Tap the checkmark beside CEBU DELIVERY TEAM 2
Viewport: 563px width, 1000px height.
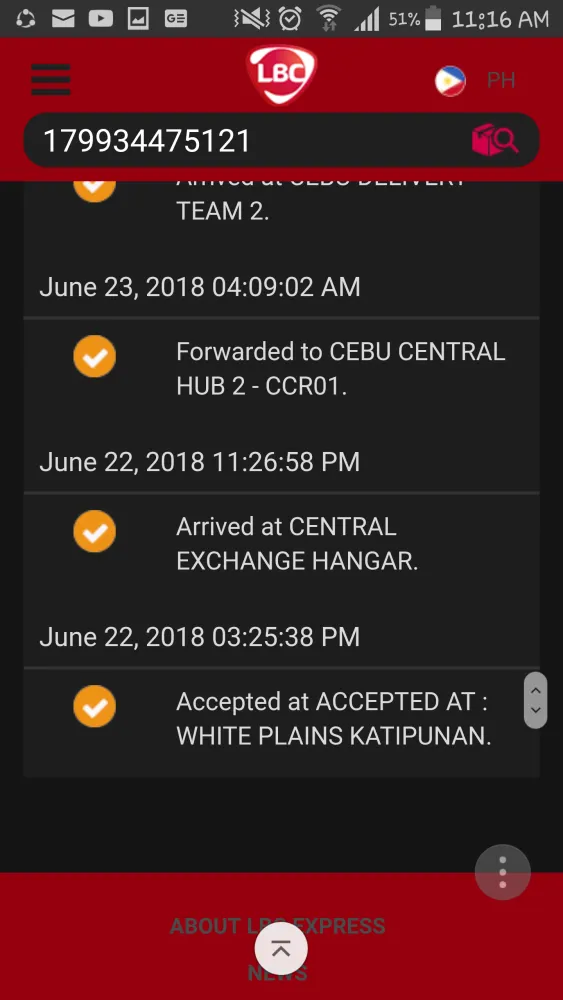[94, 189]
